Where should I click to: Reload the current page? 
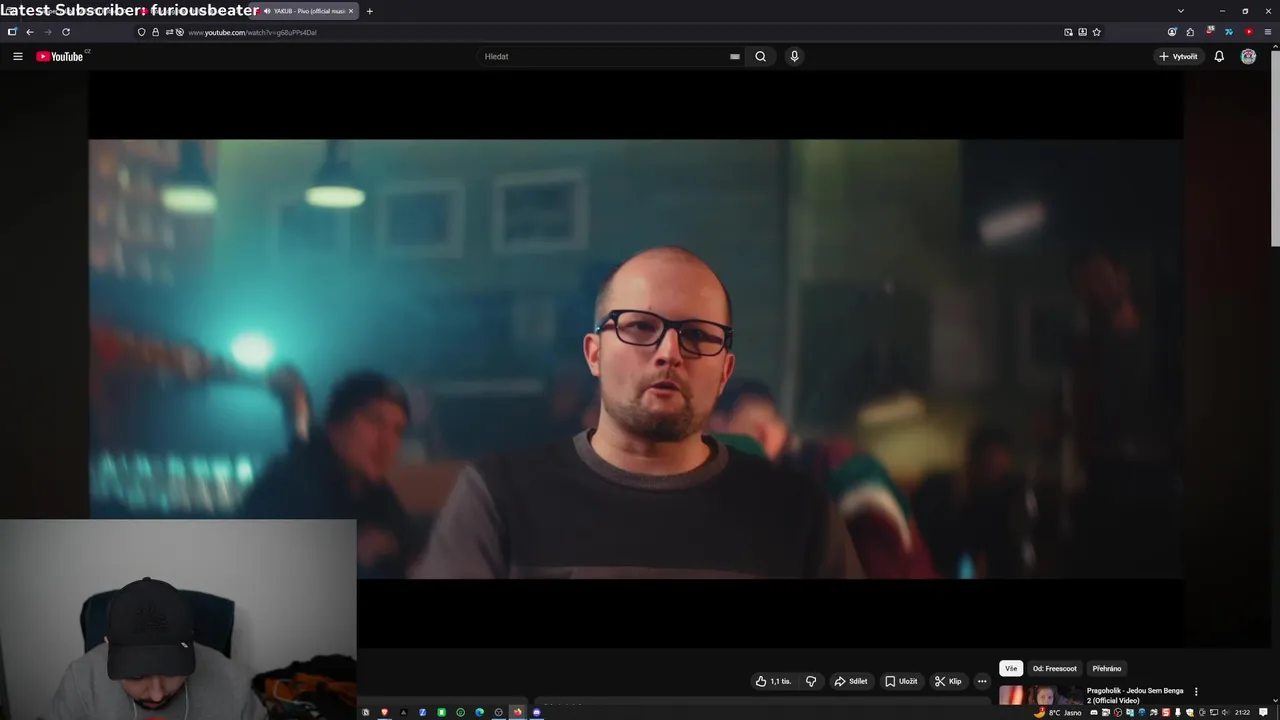[66, 32]
